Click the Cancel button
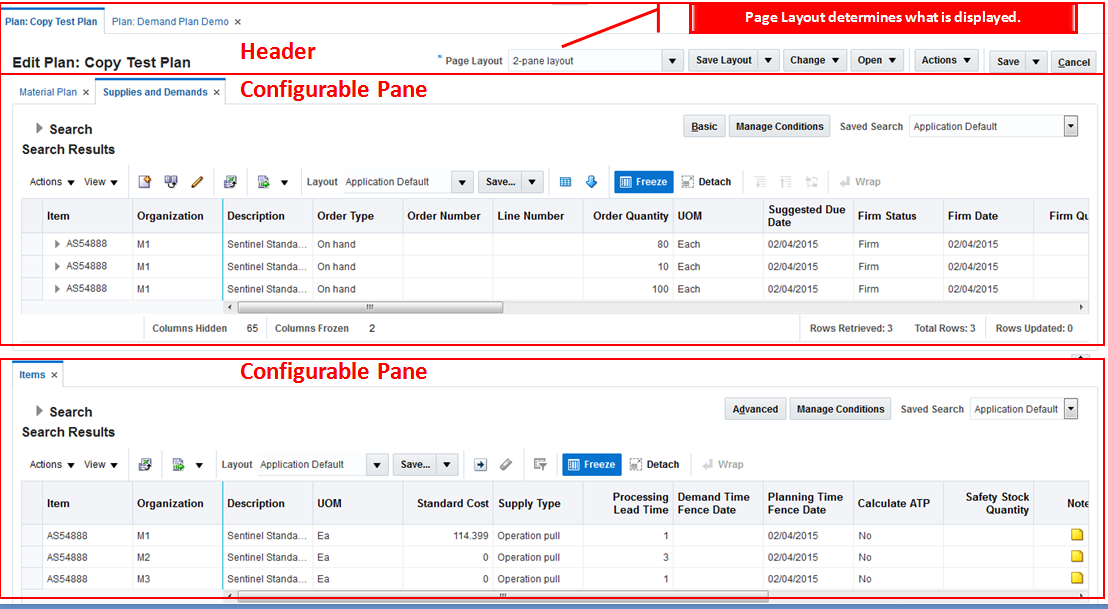The width and height of the screenshot is (1108, 609). click(x=1073, y=62)
